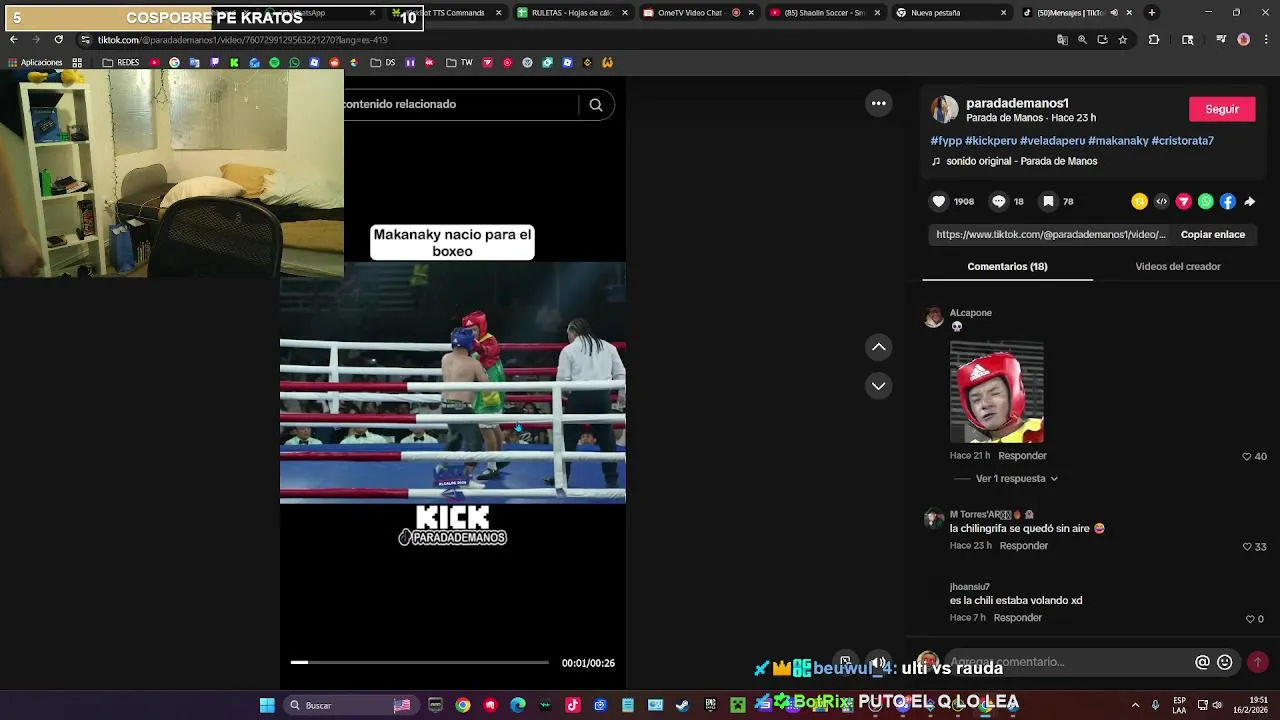
Task: Bookmark page with star icon in address bar
Action: (x=1123, y=40)
